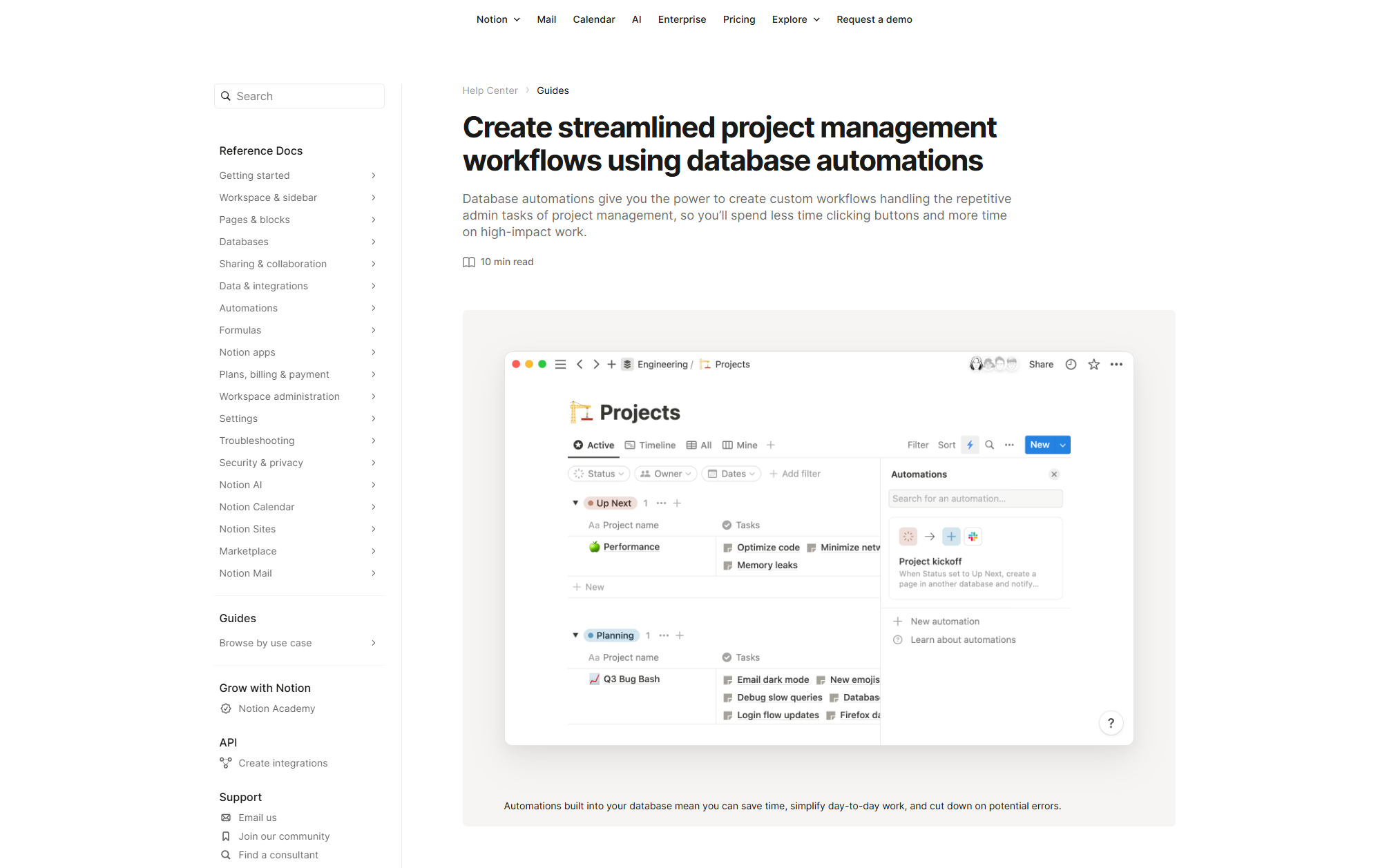Close the Automations panel

tap(1054, 474)
